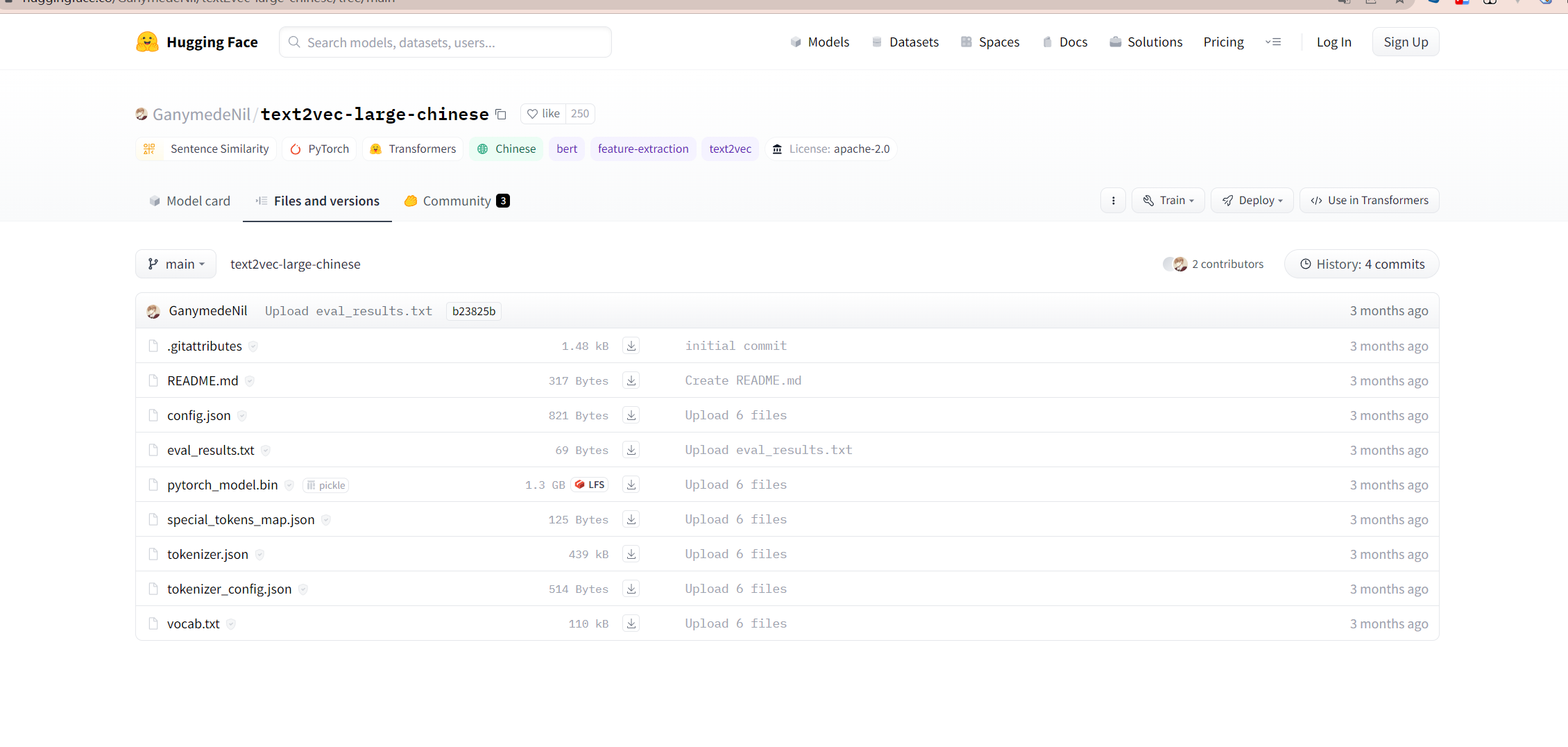Click the Chinese language tag
1568x747 pixels.
(x=506, y=149)
